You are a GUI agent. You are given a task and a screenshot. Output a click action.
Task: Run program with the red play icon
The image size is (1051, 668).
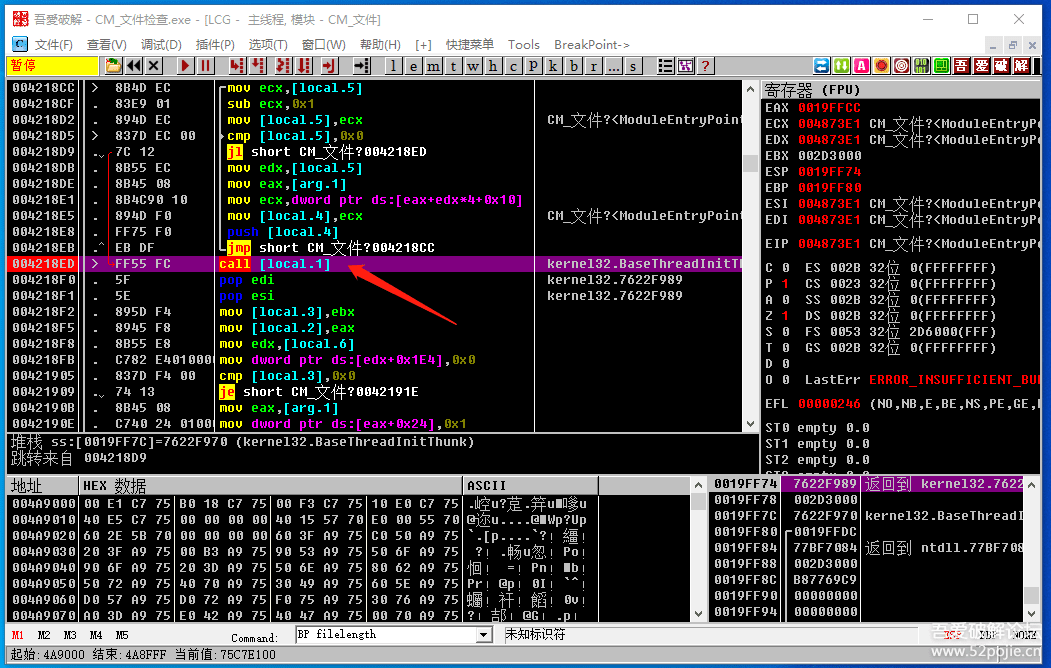[186, 66]
